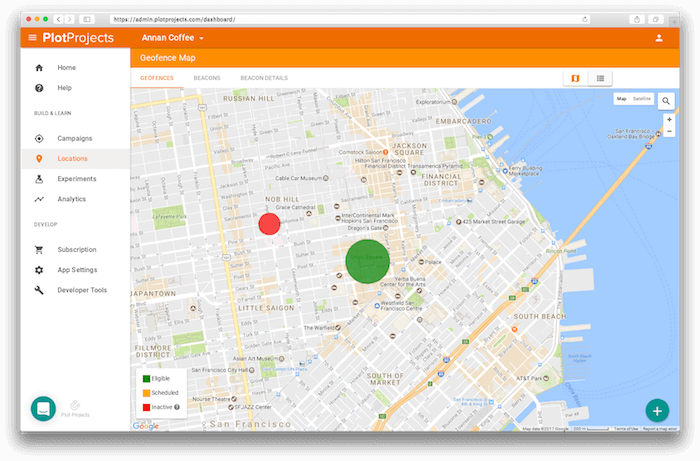Open Campaigns in sidebar

tap(75, 138)
